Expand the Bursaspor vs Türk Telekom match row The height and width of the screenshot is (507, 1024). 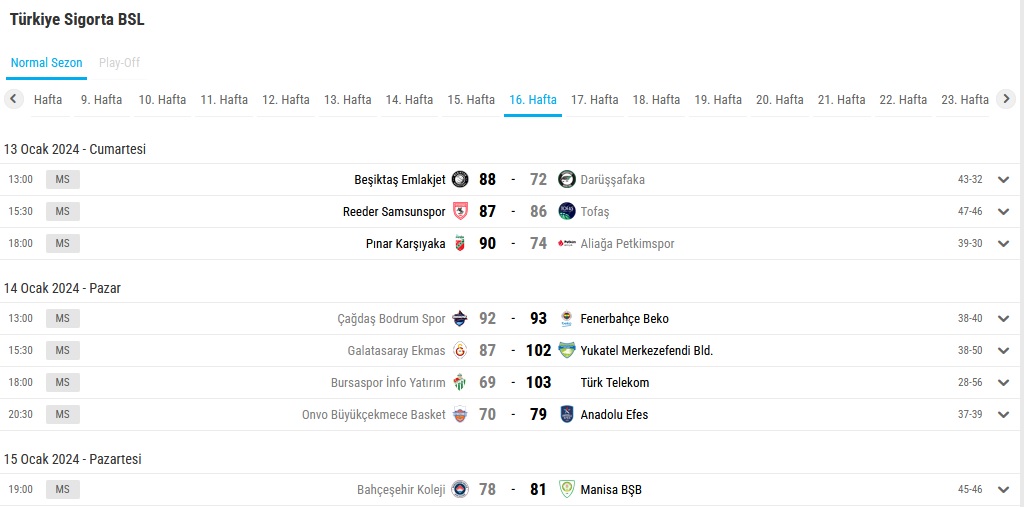tap(1004, 383)
